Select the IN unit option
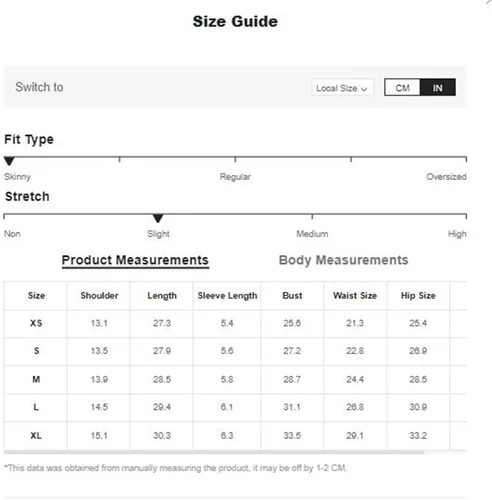This screenshot has width=492, height=500. click(438, 88)
